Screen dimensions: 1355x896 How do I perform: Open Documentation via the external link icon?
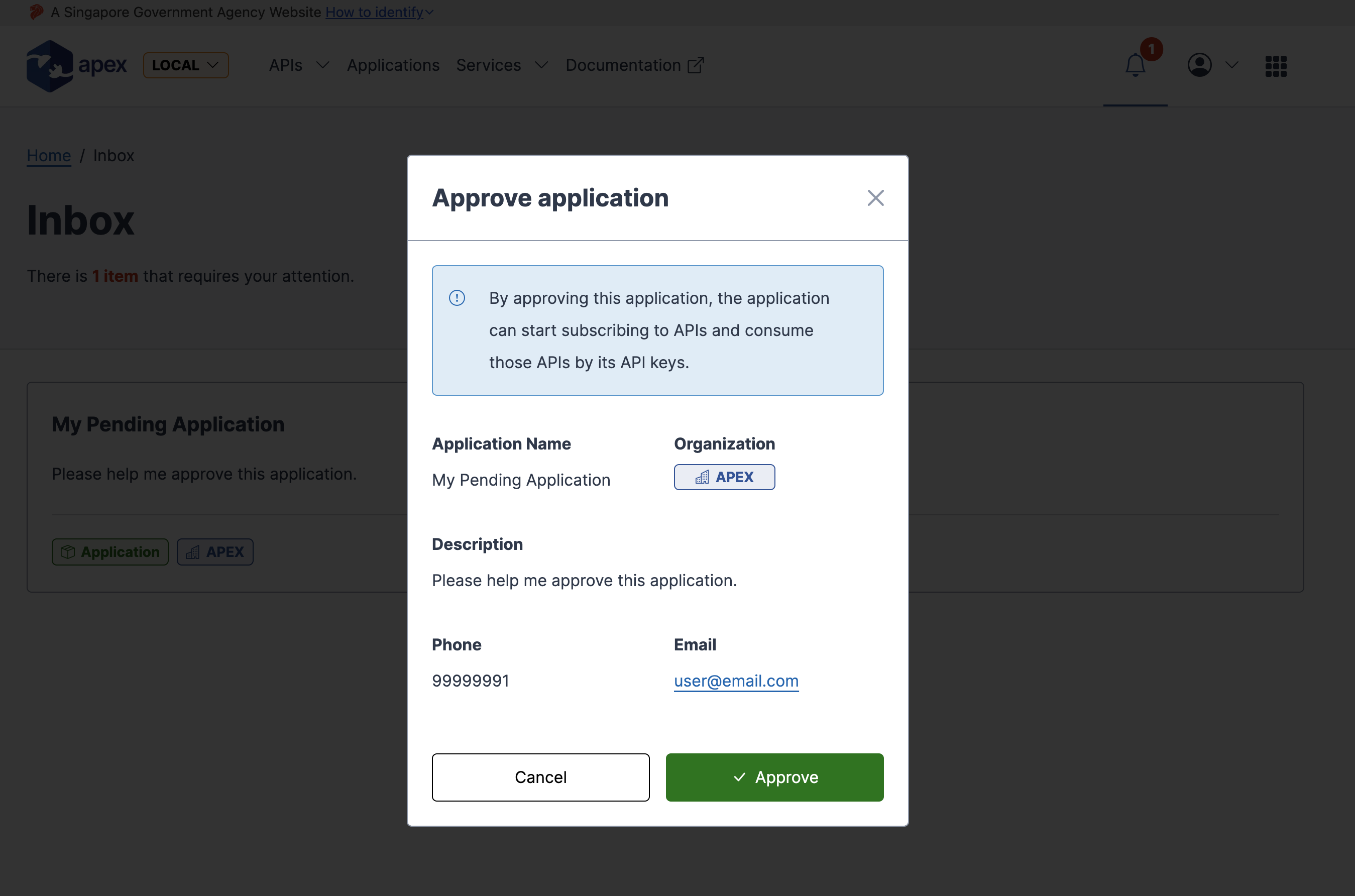696,66
